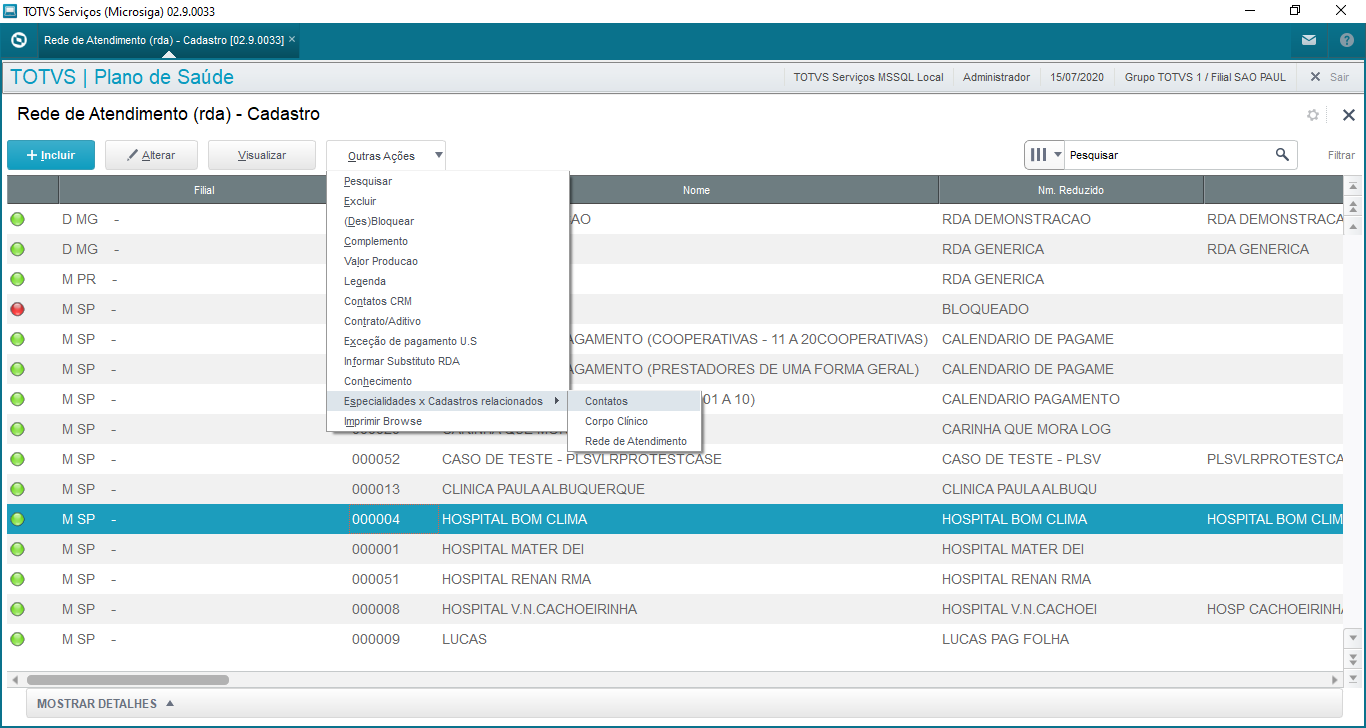
Task: Open the column selector dropdown beside search
Action: [x=1045, y=155]
